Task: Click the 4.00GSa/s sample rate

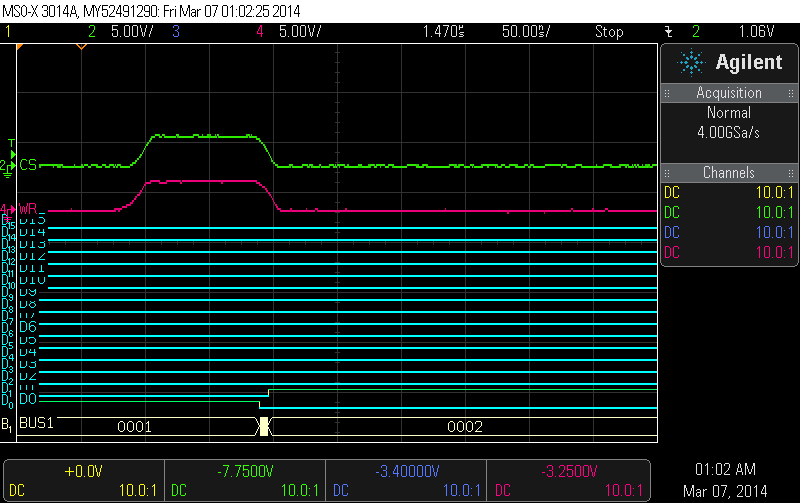Action: 729,133
